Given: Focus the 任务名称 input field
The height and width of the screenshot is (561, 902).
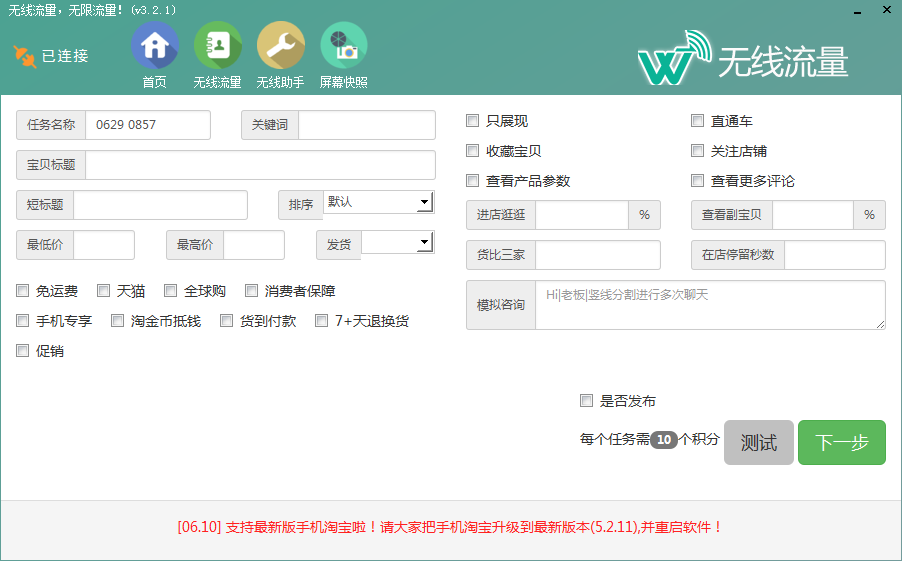Looking at the screenshot, I should [148, 125].
